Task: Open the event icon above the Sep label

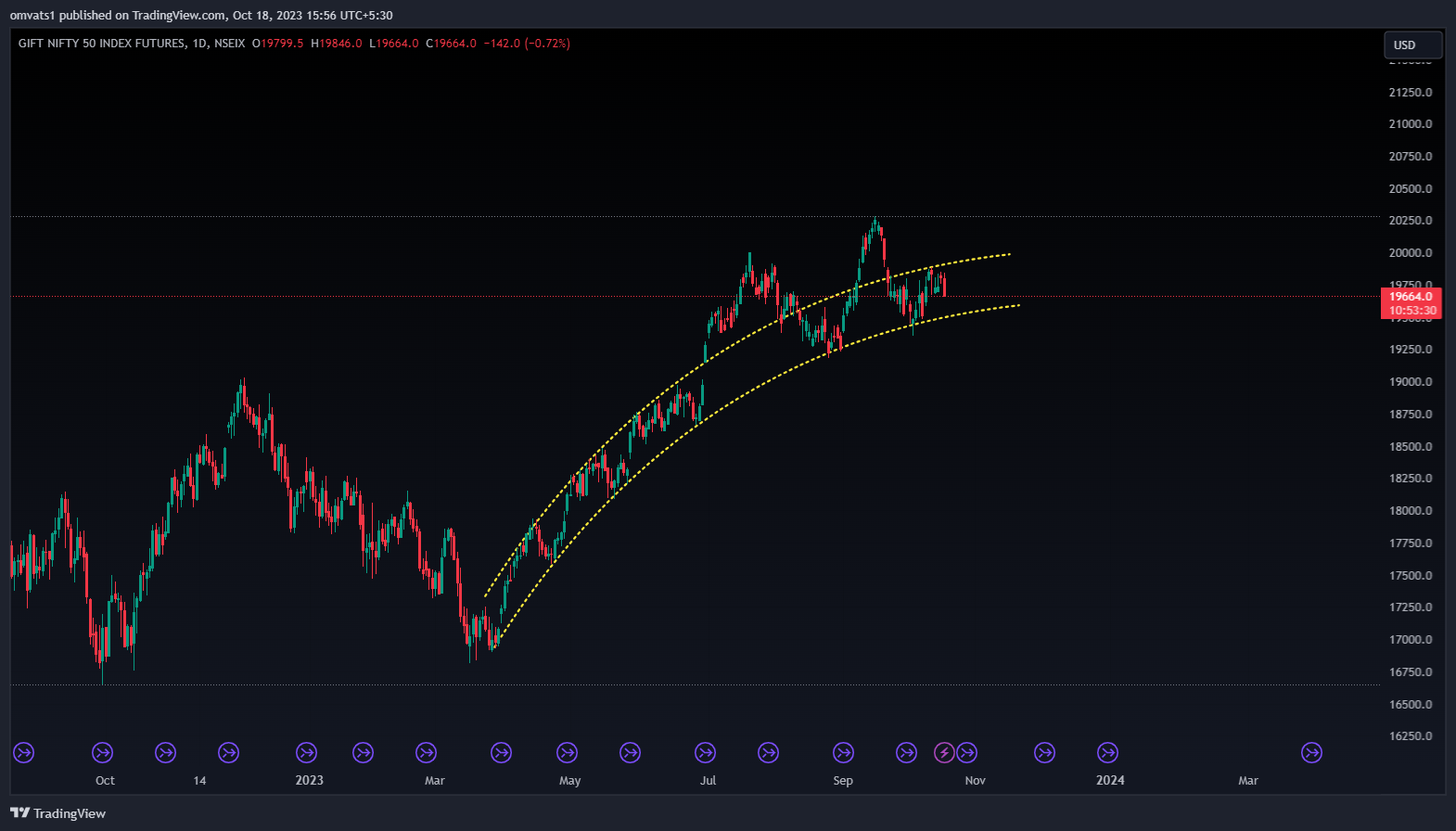Action: coord(843,752)
